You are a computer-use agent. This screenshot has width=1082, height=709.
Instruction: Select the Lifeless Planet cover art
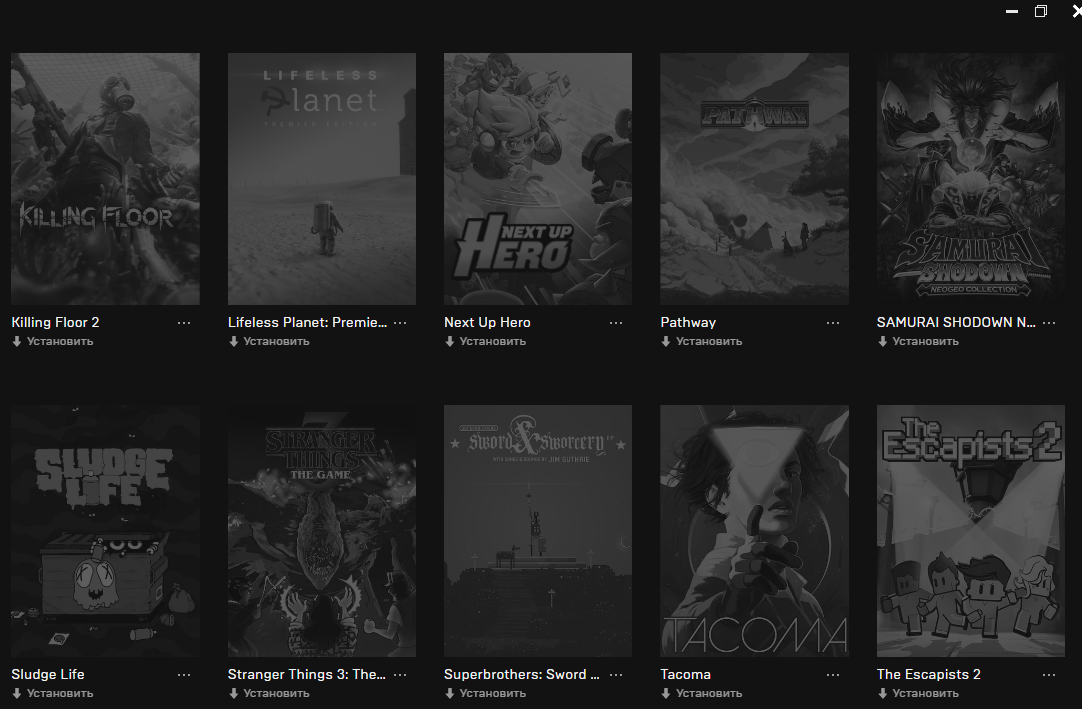point(322,179)
